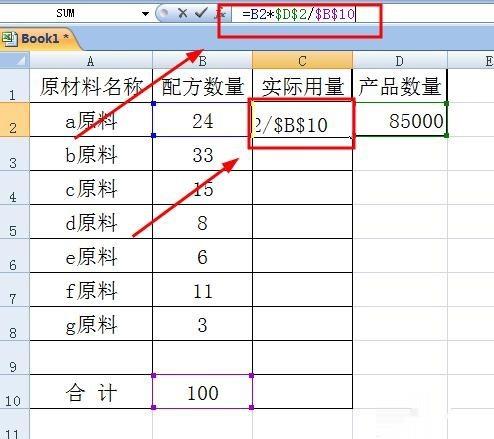Click cell with value 24
This screenshot has width=494, height=439.
(202, 120)
